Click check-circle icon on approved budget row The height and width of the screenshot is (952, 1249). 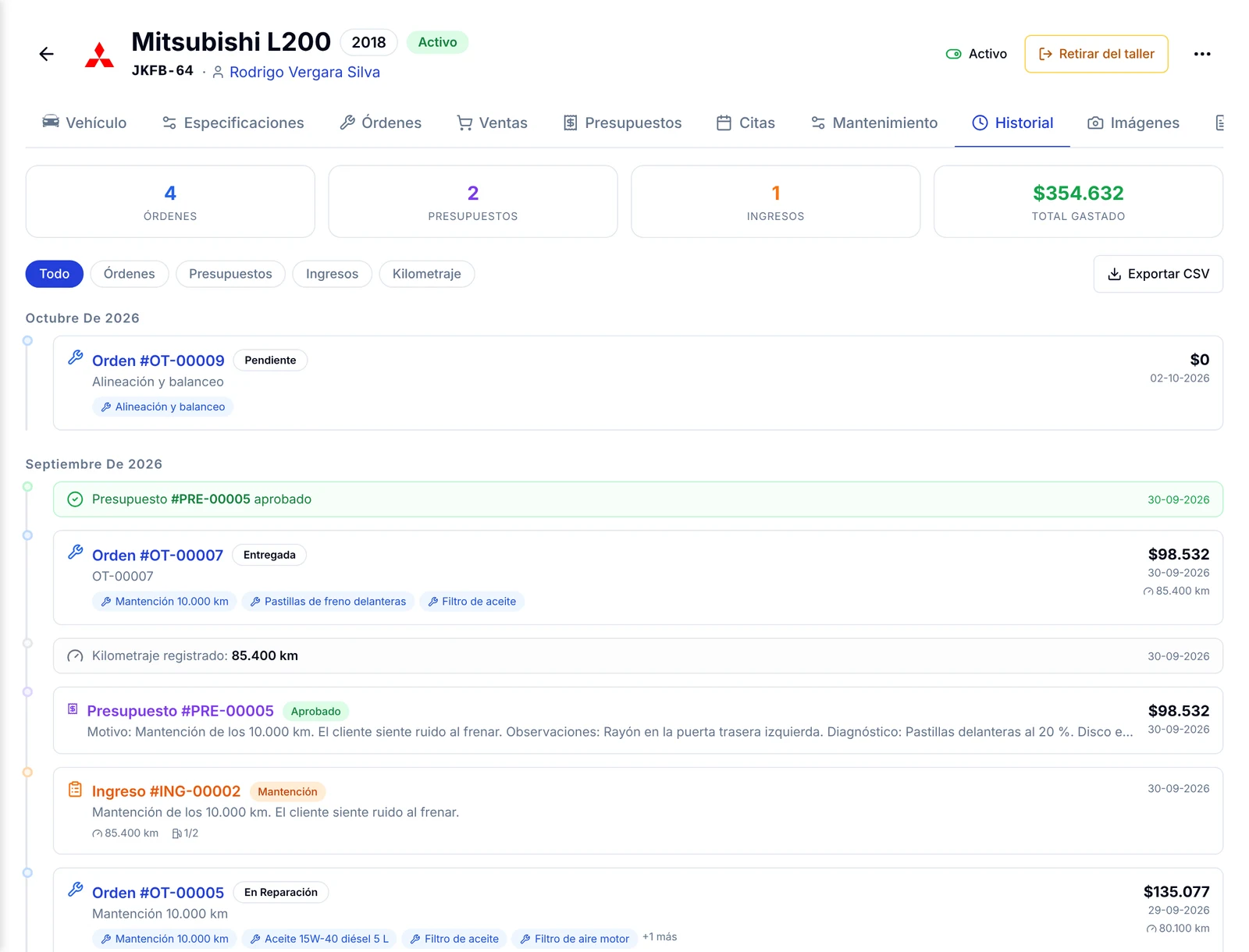pyautogui.click(x=75, y=499)
